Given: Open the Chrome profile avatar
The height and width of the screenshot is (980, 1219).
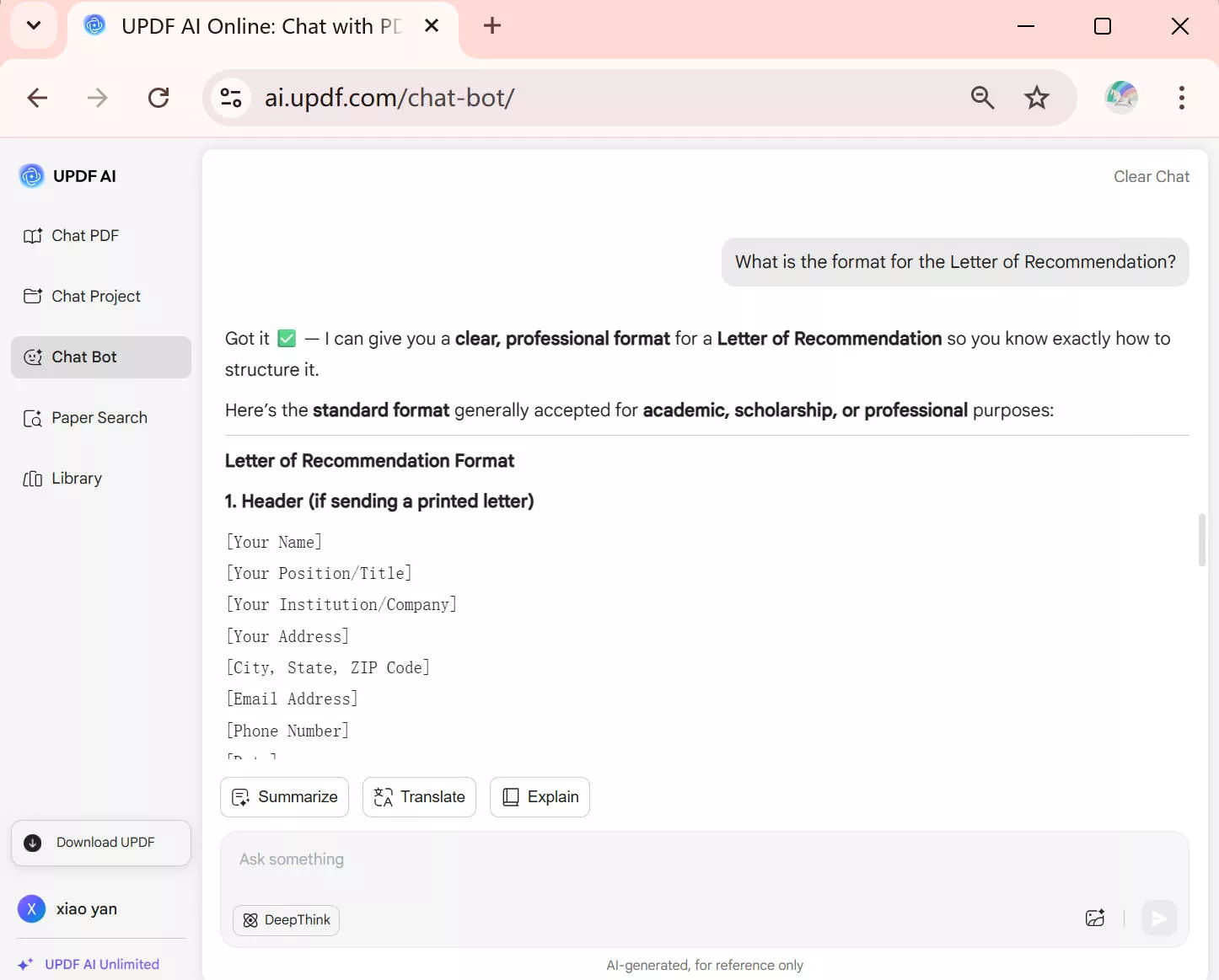Looking at the screenshot, I should [x=1121, y=98].
